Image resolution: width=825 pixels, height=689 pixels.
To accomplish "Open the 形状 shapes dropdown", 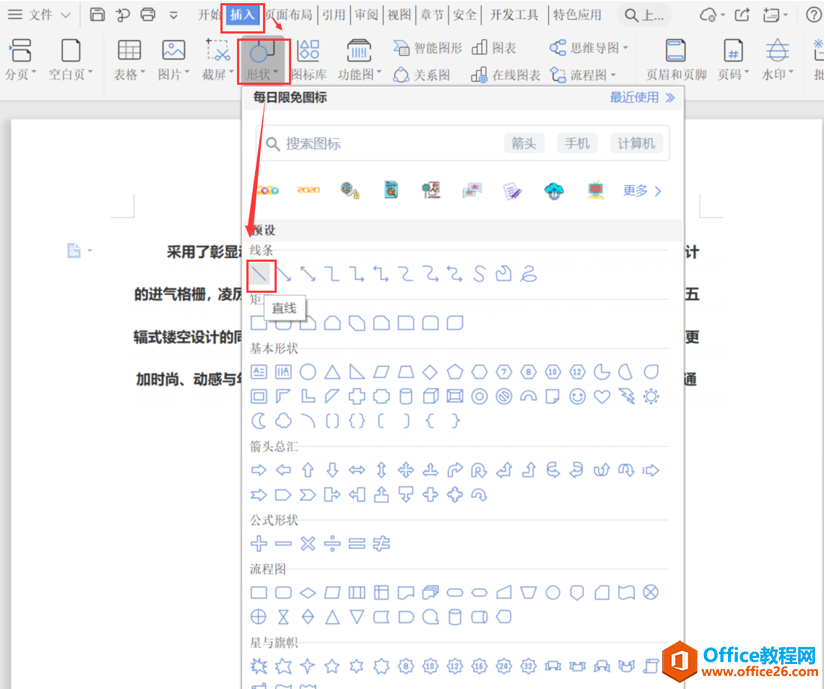I will click(263, 60).
